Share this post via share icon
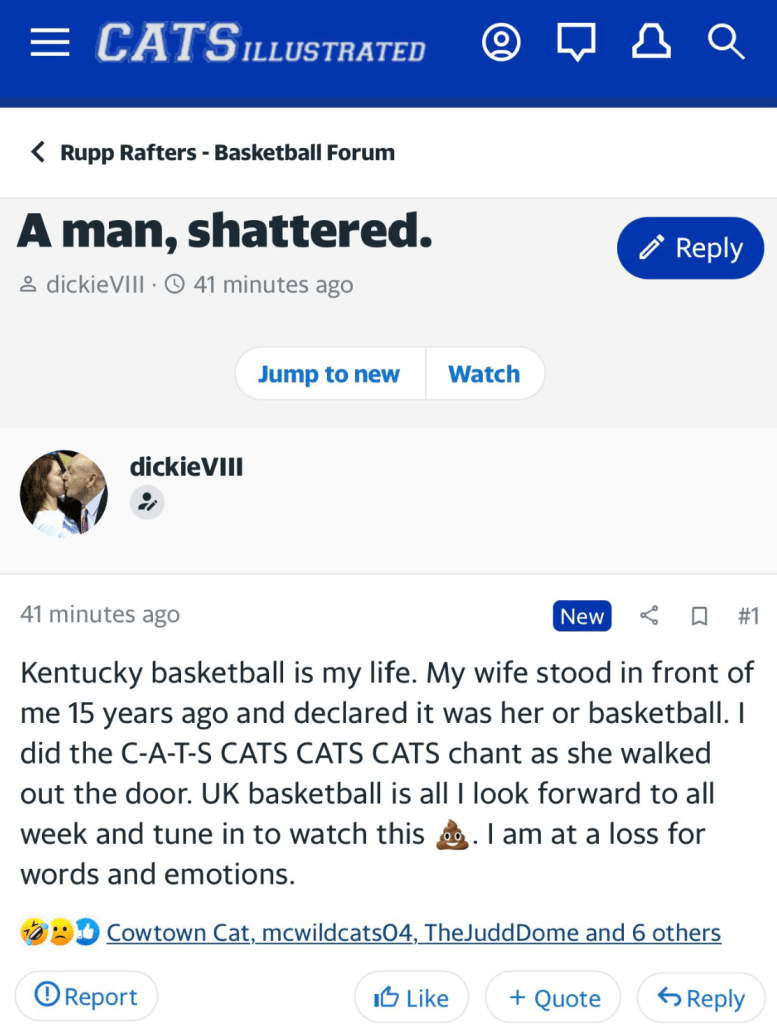 pyautogui.click(x=649, y=616)
